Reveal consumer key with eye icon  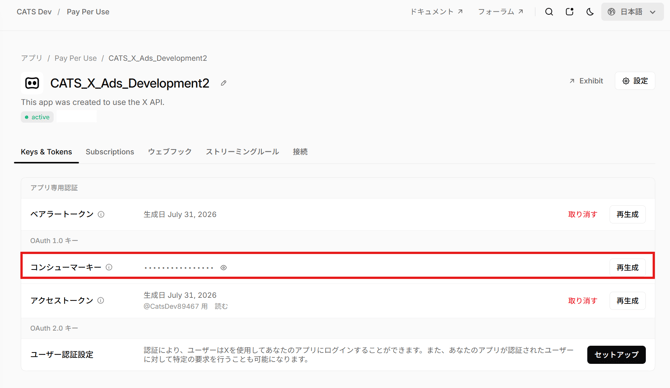pyautogui.click(x=223, y=267)
